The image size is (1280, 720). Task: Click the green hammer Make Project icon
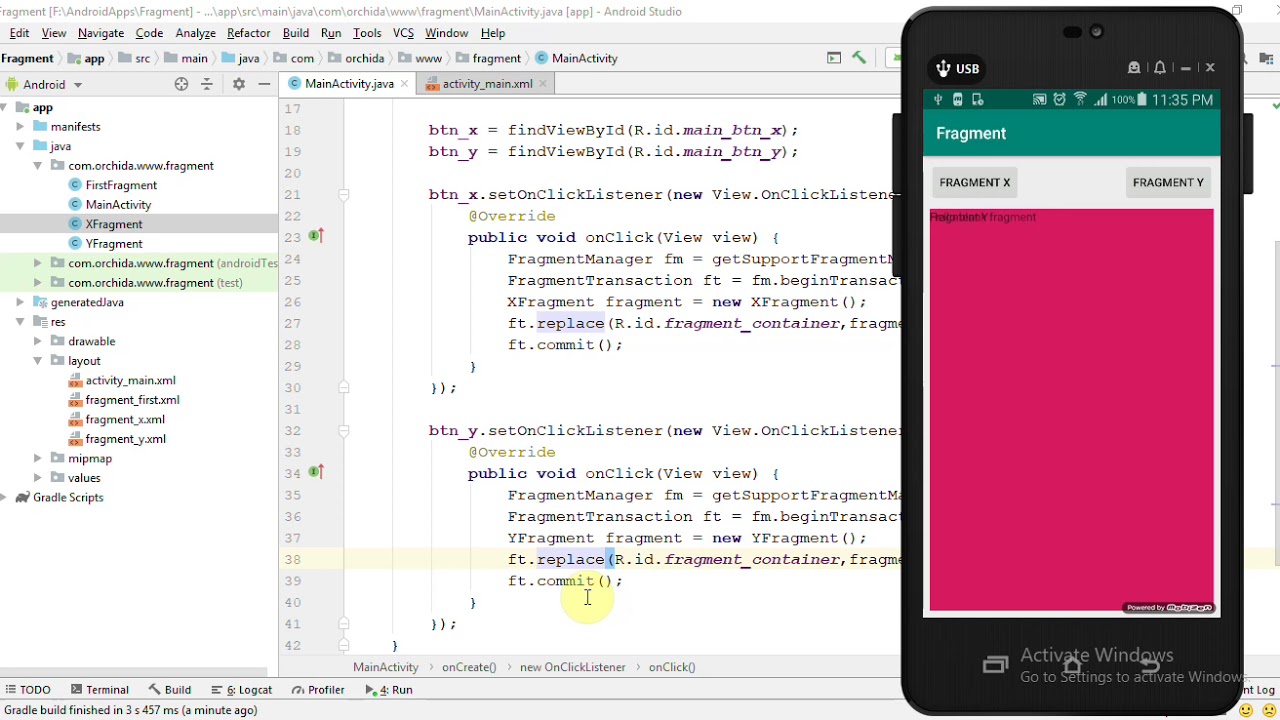click(859, 58)
